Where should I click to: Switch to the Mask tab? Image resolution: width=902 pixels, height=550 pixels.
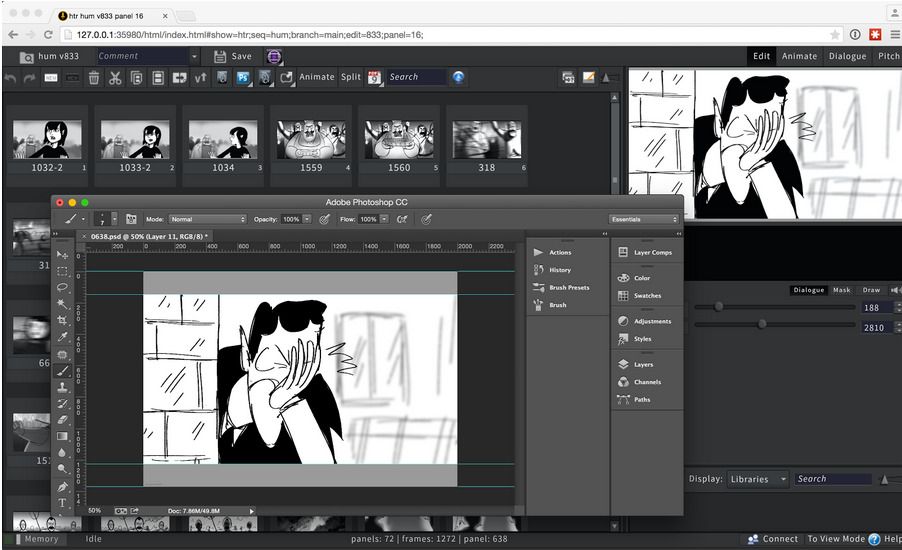tap(842, 290)
